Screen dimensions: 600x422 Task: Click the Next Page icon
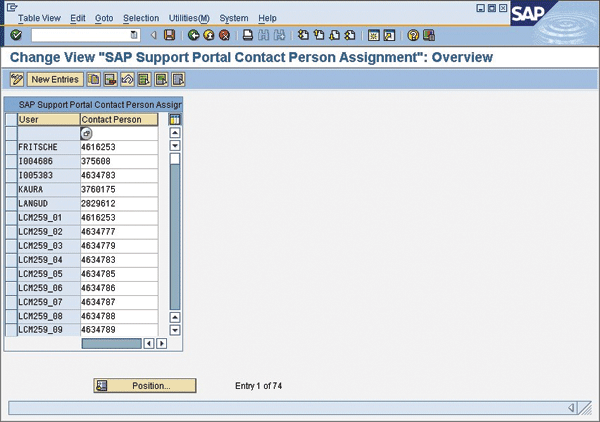334,35
